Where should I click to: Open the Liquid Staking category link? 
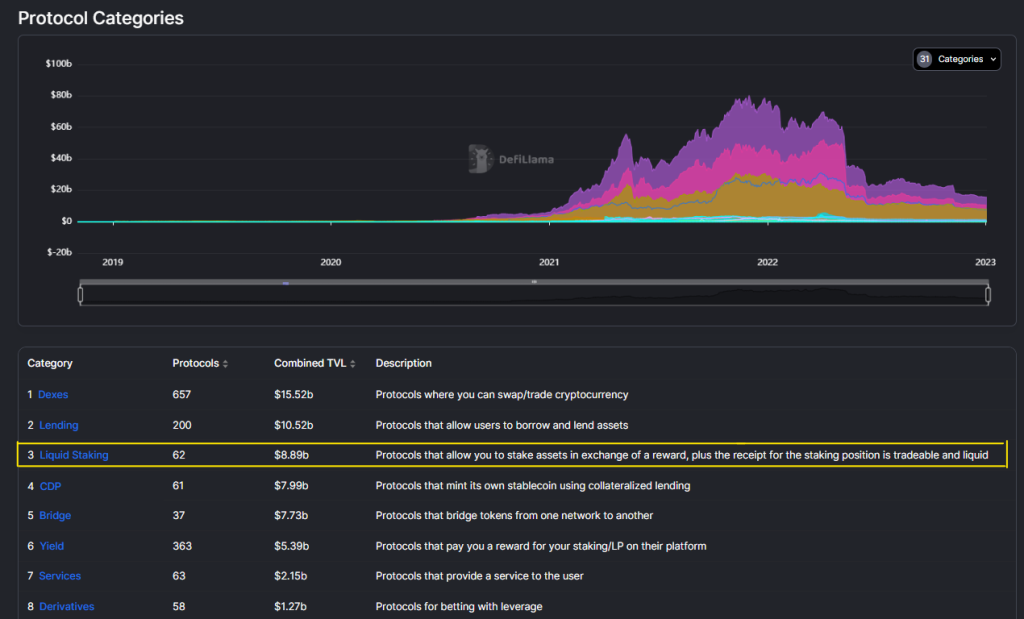(x=74, y=455)
